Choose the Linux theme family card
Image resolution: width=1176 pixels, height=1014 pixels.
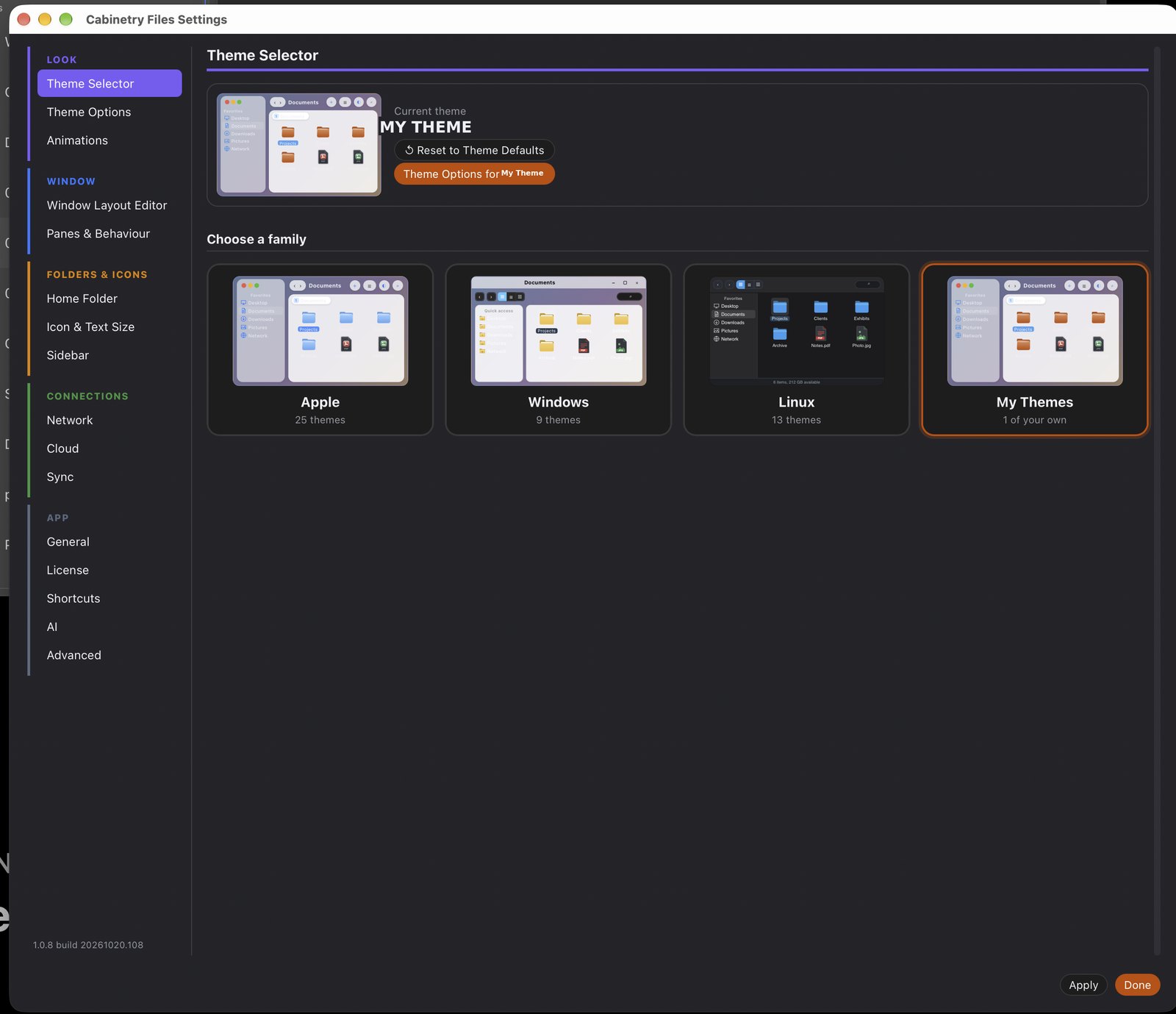click(x=797, y=350)
